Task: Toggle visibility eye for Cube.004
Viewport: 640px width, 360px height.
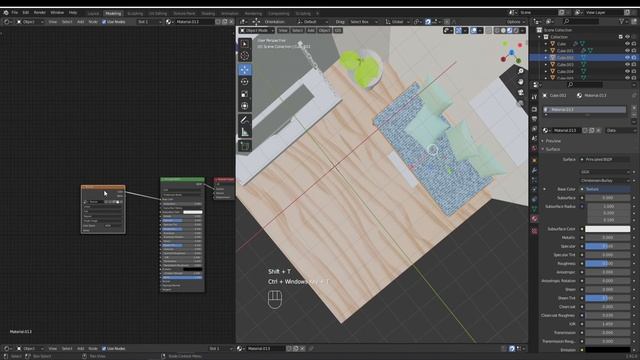Action: (x=627, y=71)
